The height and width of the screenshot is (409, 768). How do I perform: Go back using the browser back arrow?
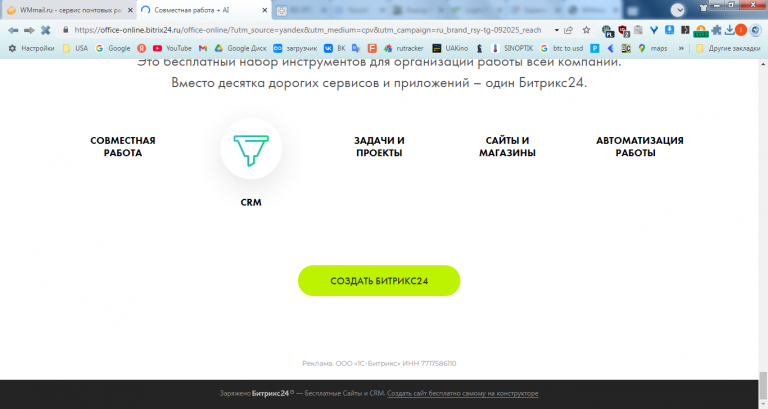pyautogui.click(x=13, y=30)
